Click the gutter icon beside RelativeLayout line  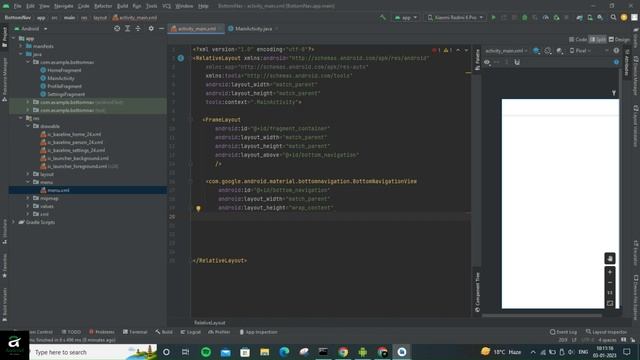pyautogui.click(x=181, y=58)
